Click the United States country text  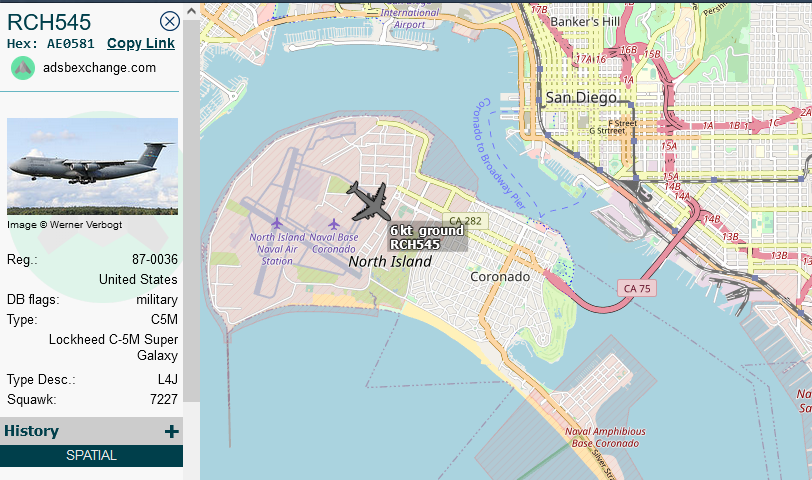138,280
